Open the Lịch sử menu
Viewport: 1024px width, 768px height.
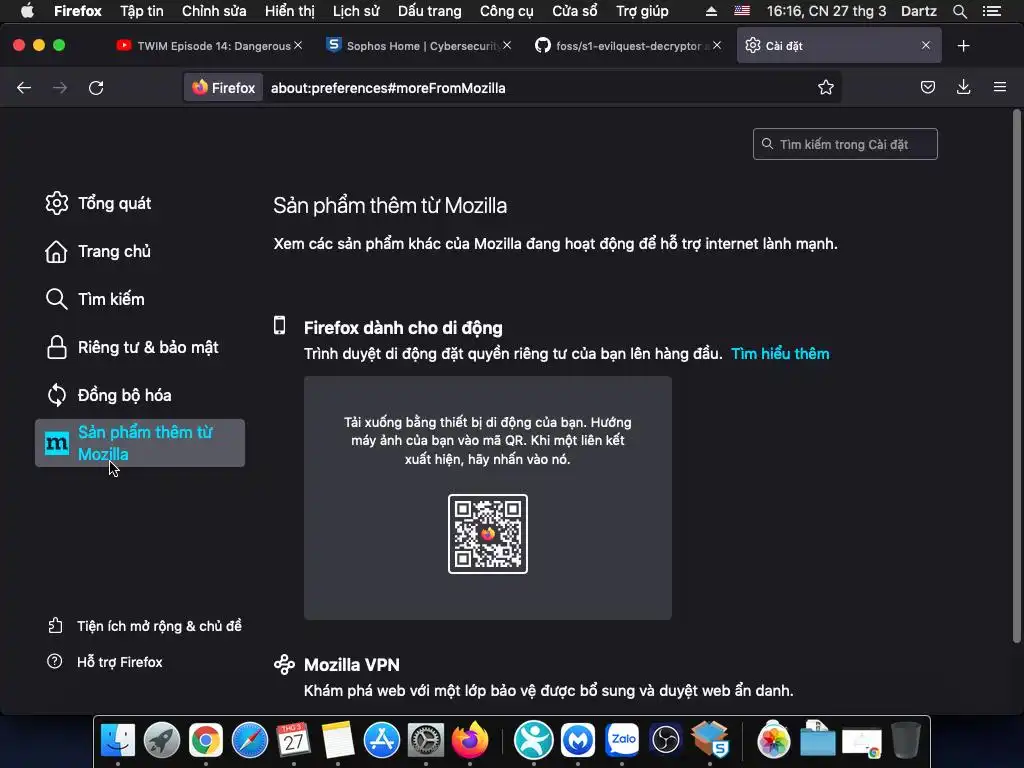(x=356, y=11)
